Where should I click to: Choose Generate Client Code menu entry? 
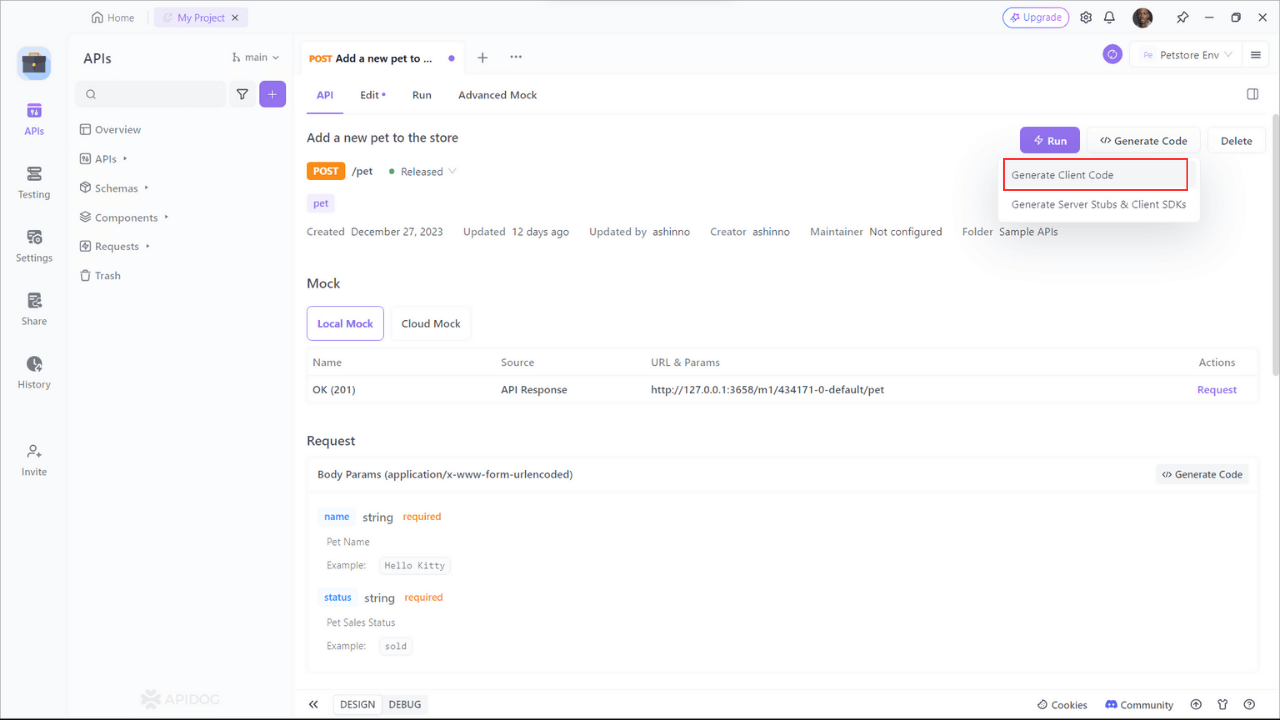[x=1095, y=175]
